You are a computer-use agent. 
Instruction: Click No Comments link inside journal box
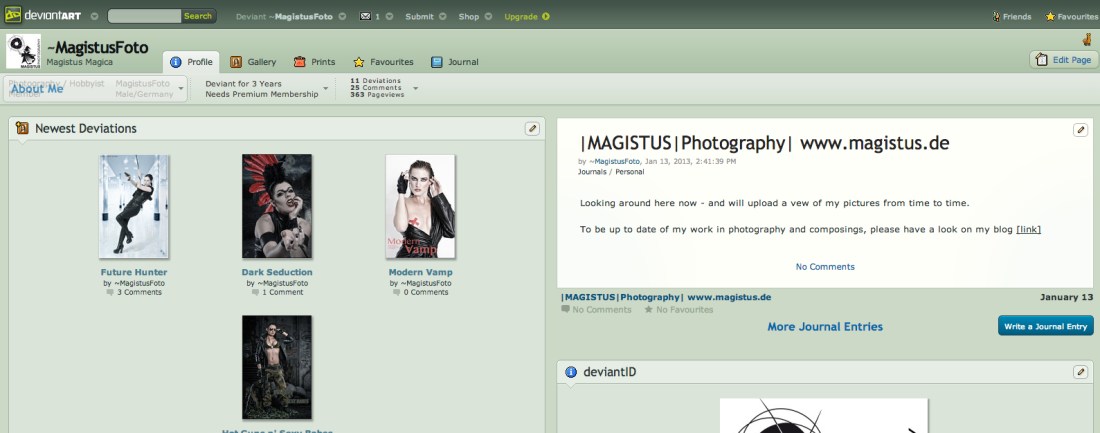pyautogui.click(x=825, y=267)
